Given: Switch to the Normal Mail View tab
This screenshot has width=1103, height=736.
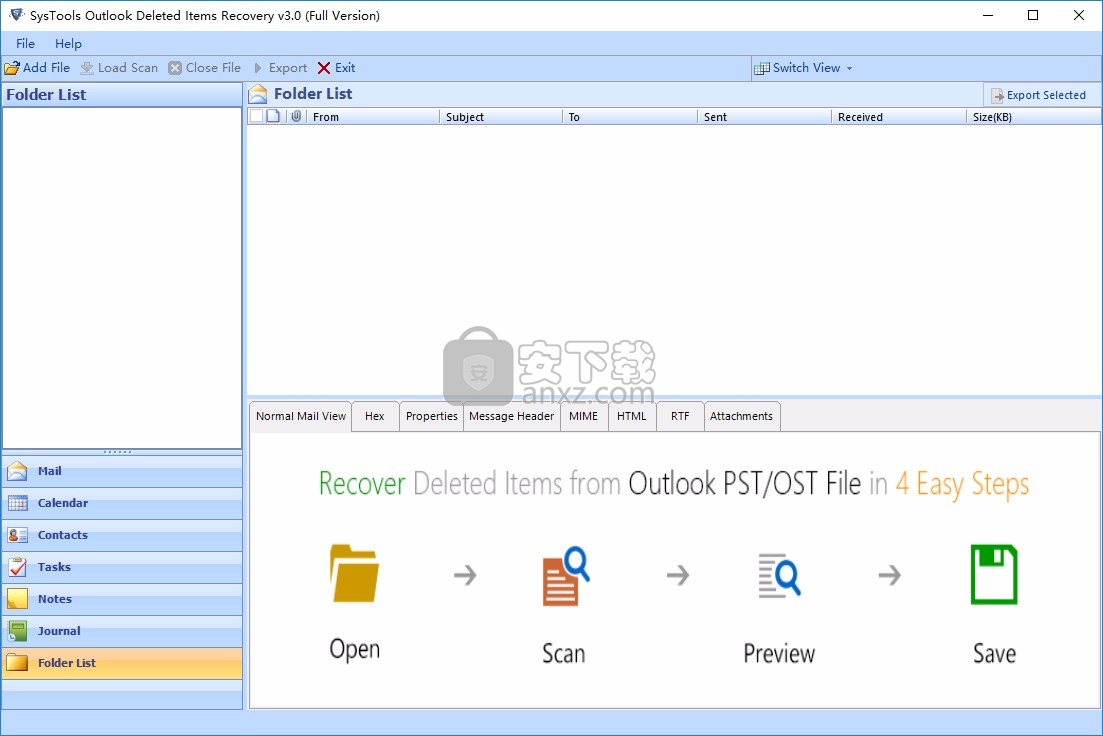Looking at the screenshot, I should (x=301, y=416).
